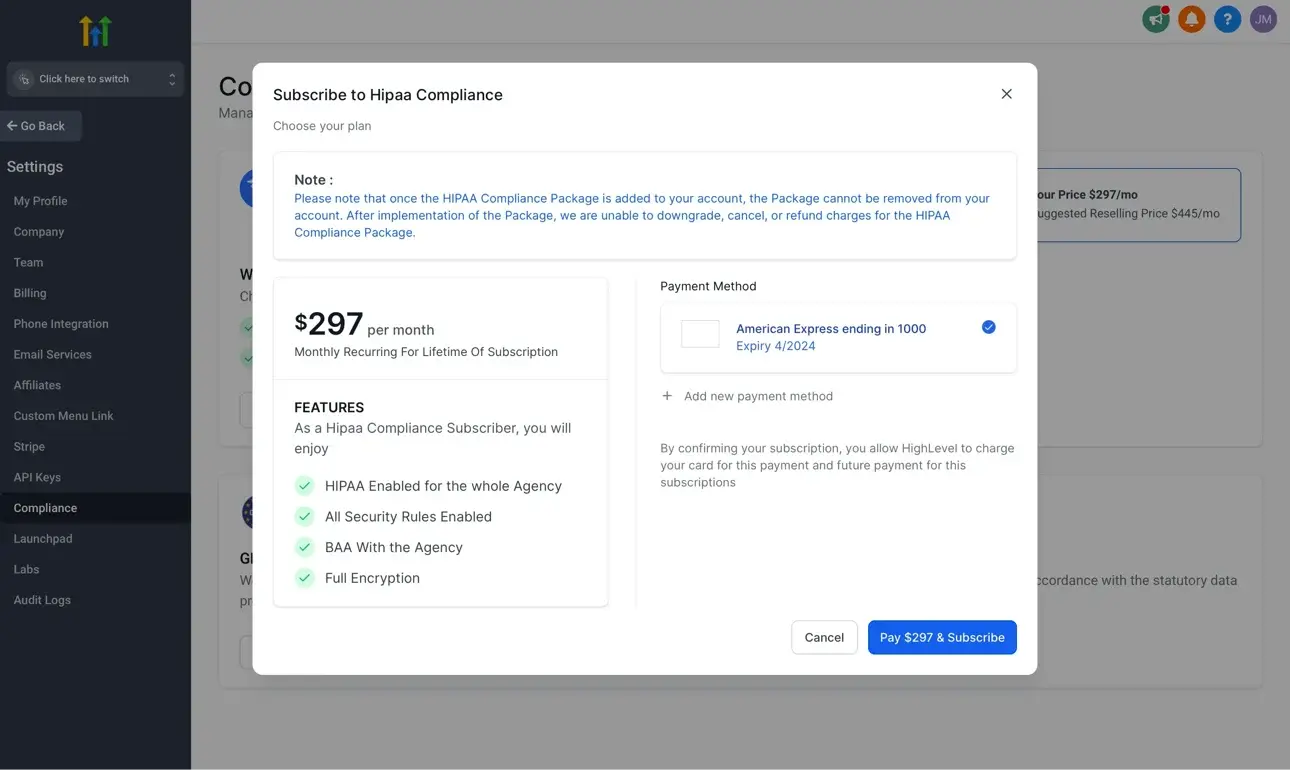
Task: Open Phone Integration settings
Action: 61,324
